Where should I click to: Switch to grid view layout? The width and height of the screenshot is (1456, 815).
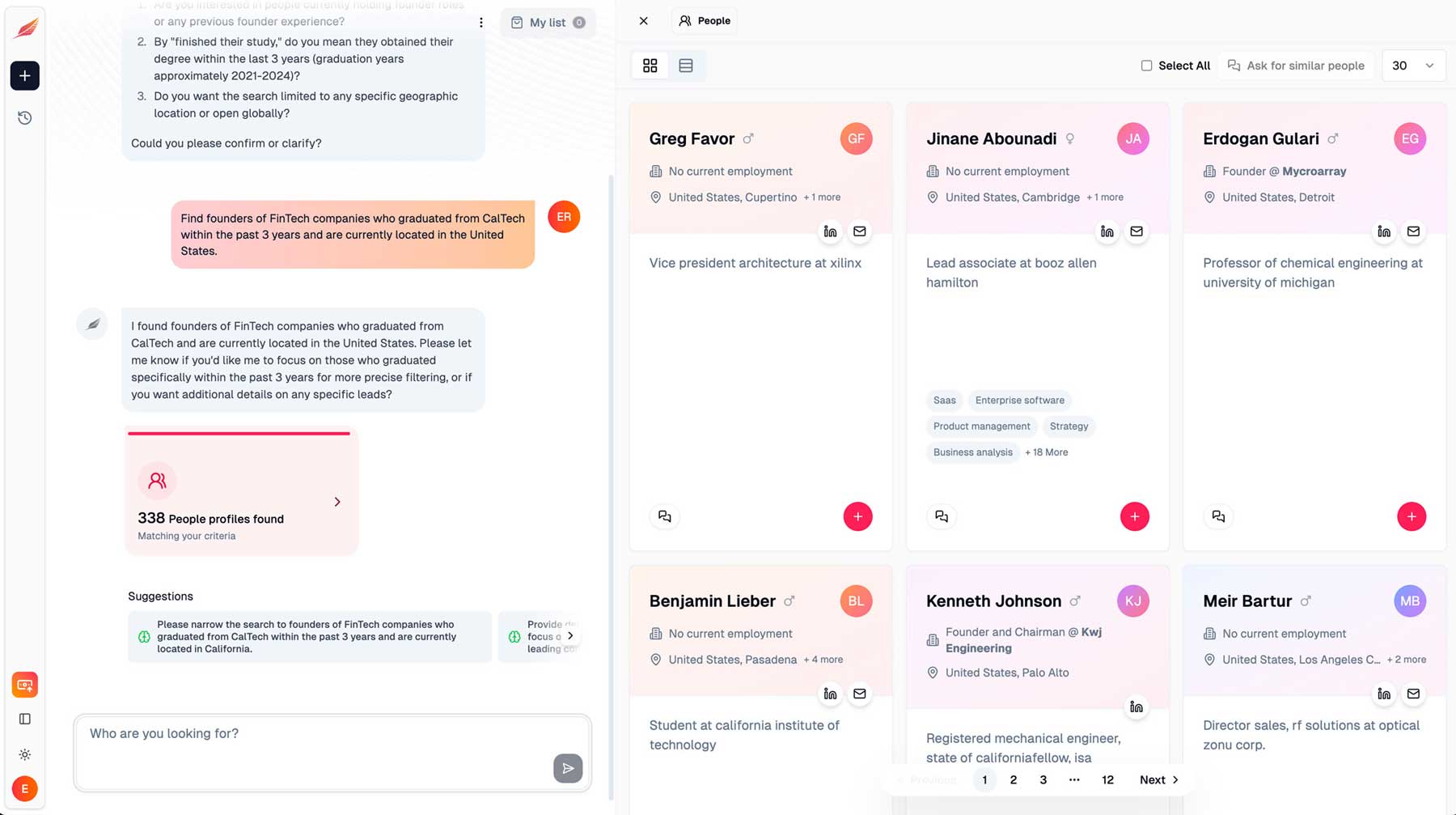[x=650, y=66]
